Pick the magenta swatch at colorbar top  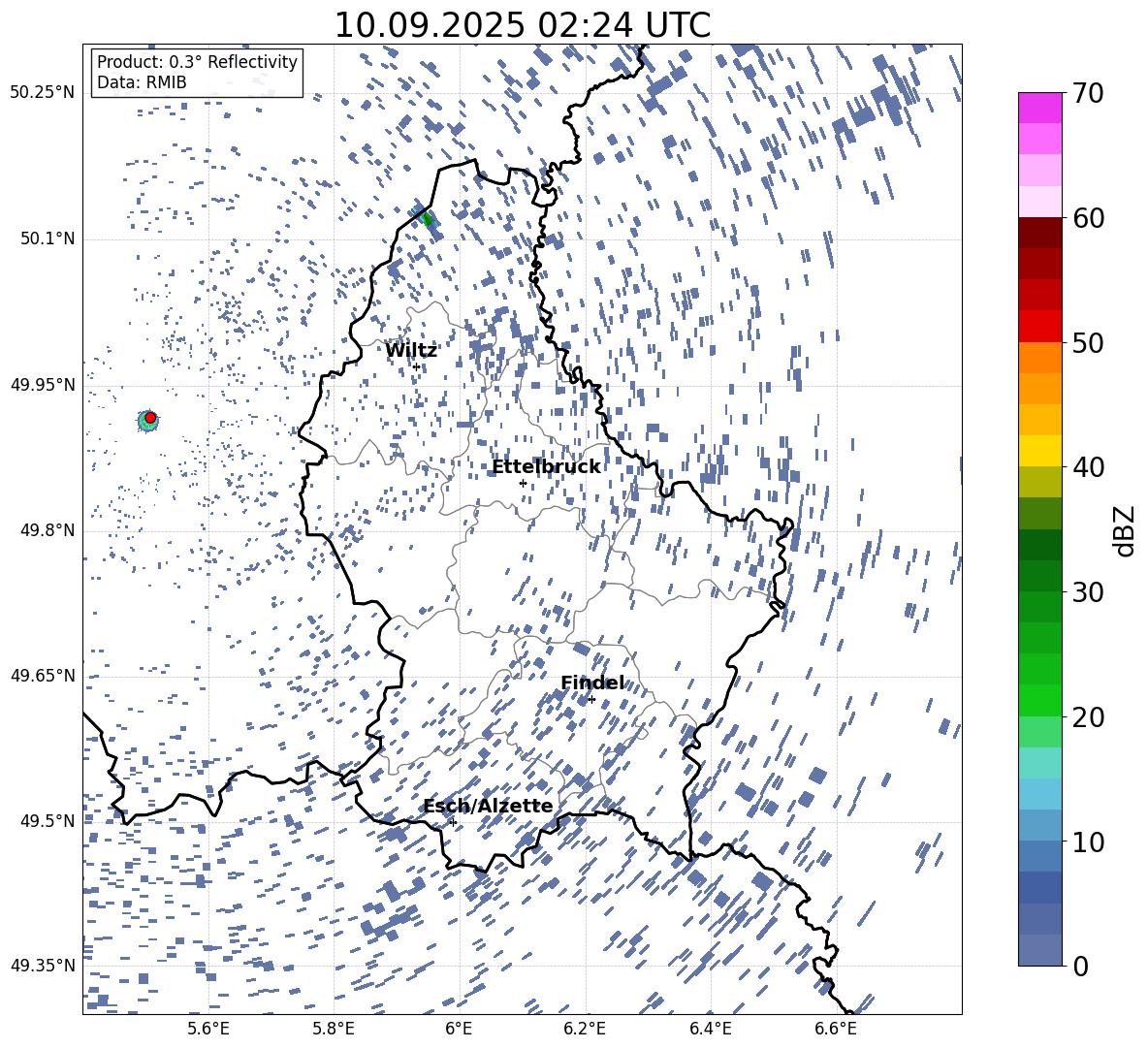pos(1040,108)
